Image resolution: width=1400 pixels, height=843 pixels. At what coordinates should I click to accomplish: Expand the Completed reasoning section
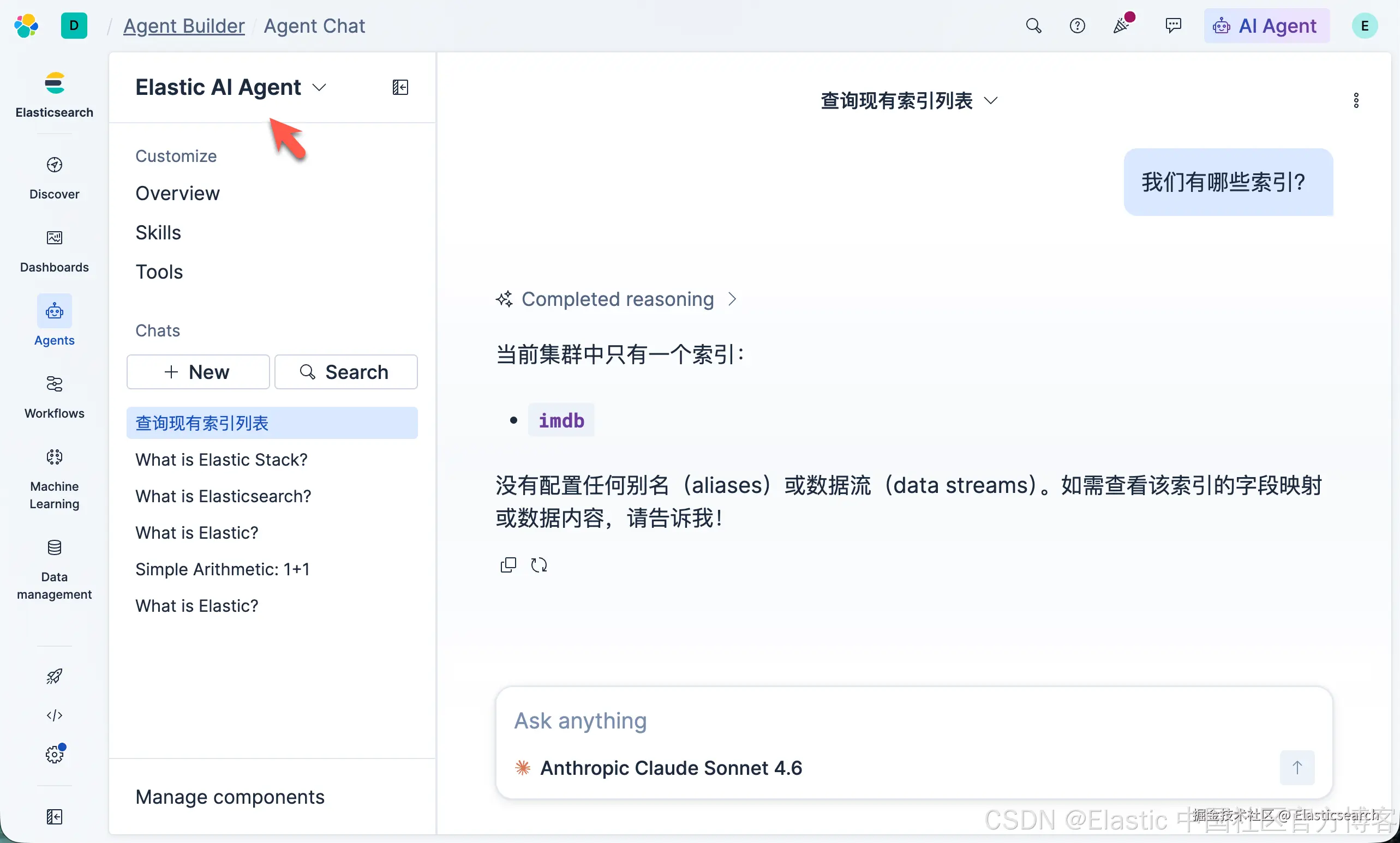coord(617,299)
